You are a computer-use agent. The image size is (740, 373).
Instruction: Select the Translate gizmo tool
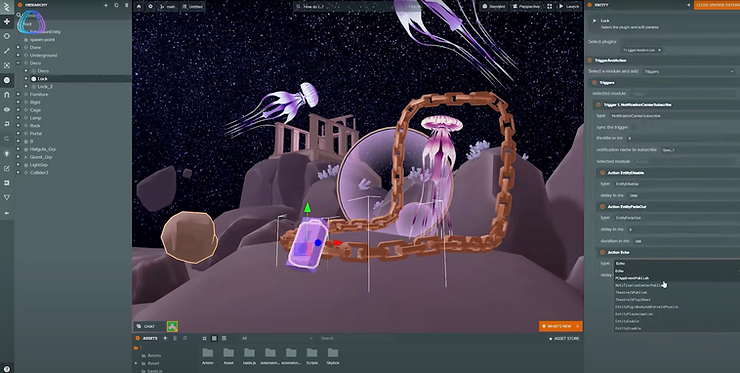coord(7,22)
